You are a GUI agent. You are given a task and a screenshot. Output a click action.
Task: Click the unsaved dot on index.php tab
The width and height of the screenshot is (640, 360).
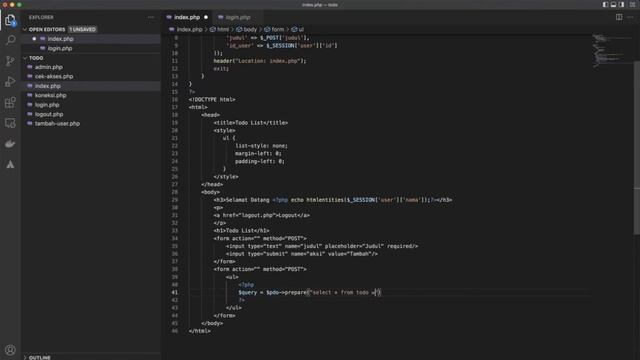tap(206, 17)
